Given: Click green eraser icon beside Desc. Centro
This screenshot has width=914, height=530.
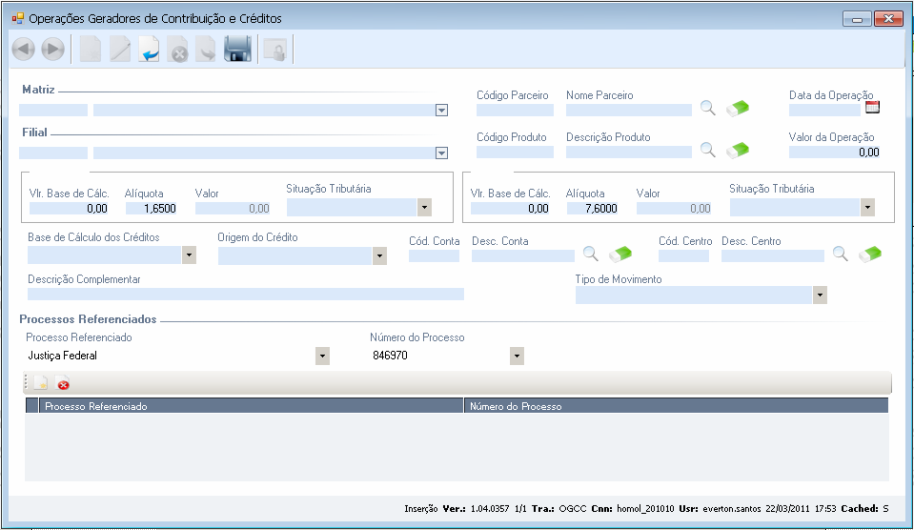Looking at the screenshot, I should click(870, 254).
